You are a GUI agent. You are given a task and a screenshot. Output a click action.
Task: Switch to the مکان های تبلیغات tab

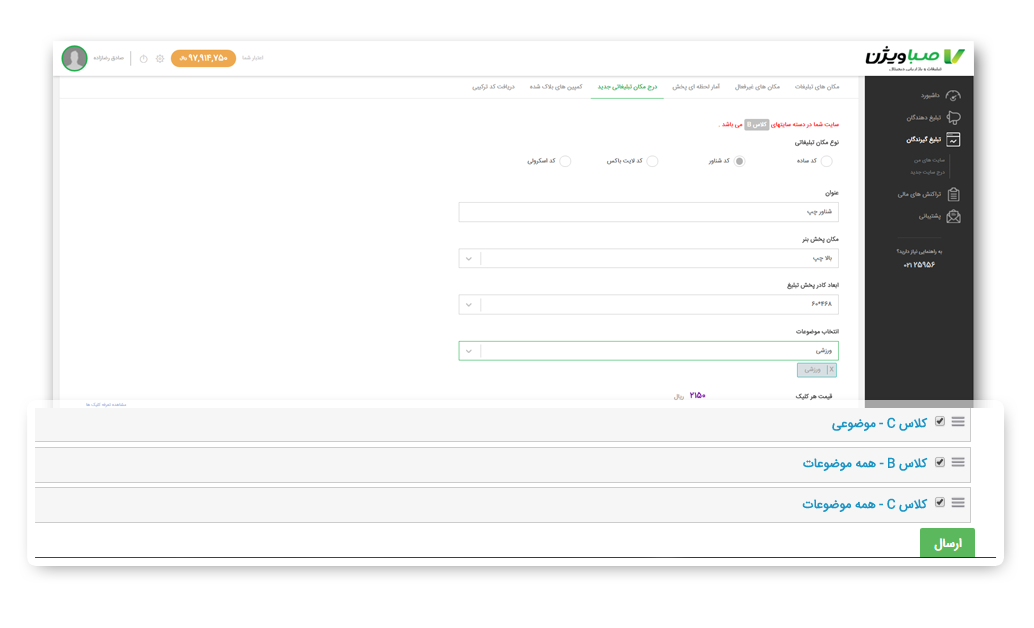pyautogui.click(x=817, y=87)
